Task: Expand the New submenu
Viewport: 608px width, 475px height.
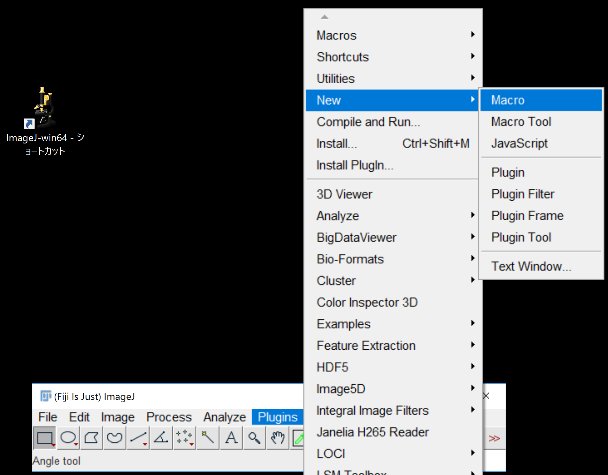Action: 392,100
